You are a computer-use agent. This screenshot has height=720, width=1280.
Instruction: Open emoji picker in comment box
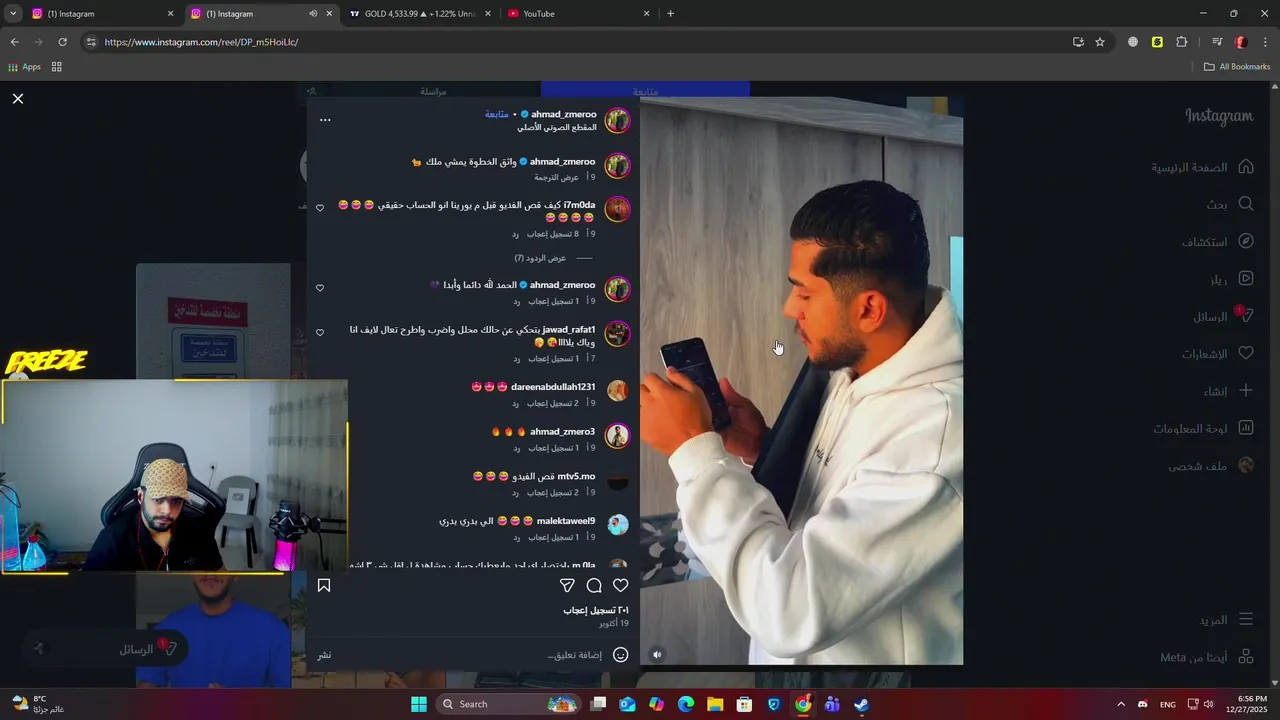coord(620,655)
